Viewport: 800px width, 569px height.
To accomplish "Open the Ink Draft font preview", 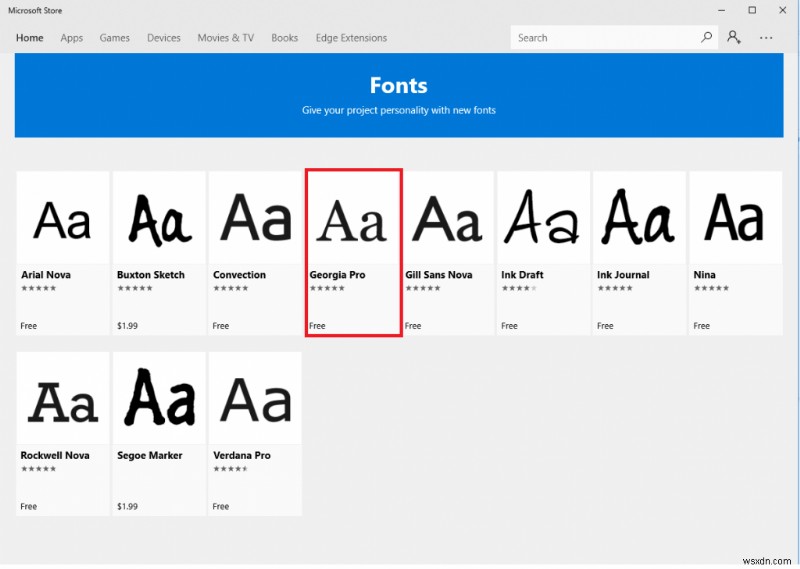I will point(543,218).
